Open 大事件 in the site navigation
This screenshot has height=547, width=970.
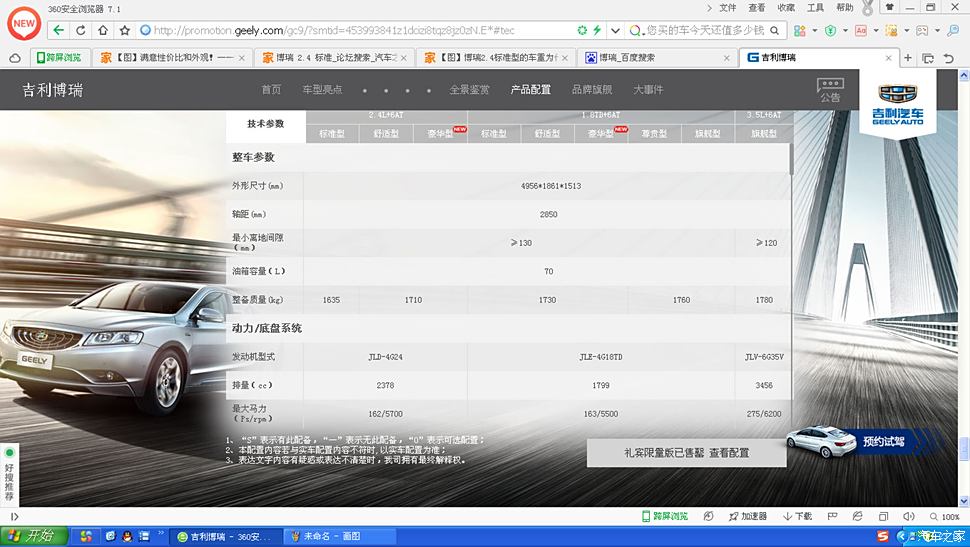(648, 90)
